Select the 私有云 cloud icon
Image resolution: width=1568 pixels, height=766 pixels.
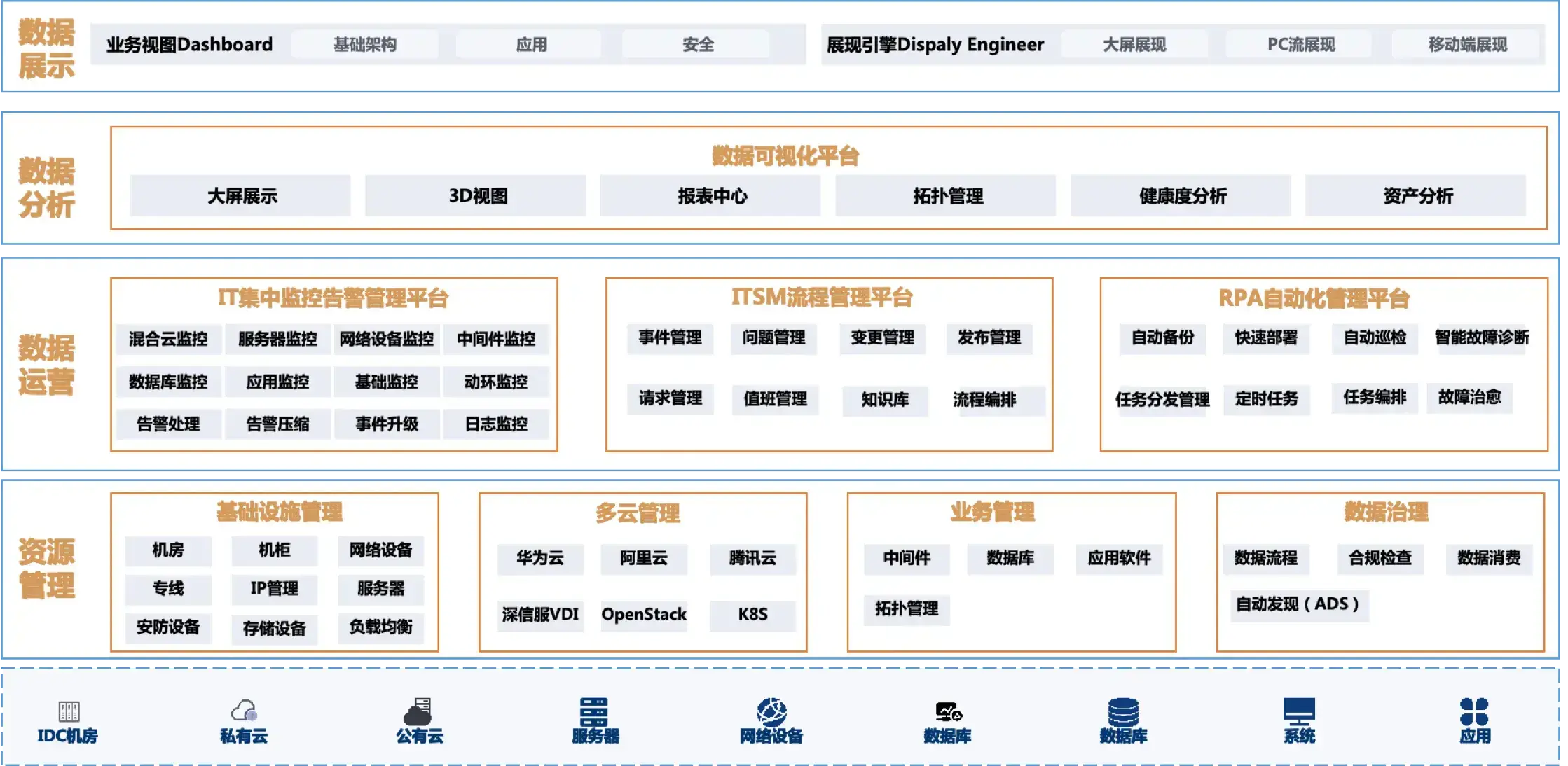(244, 711)
